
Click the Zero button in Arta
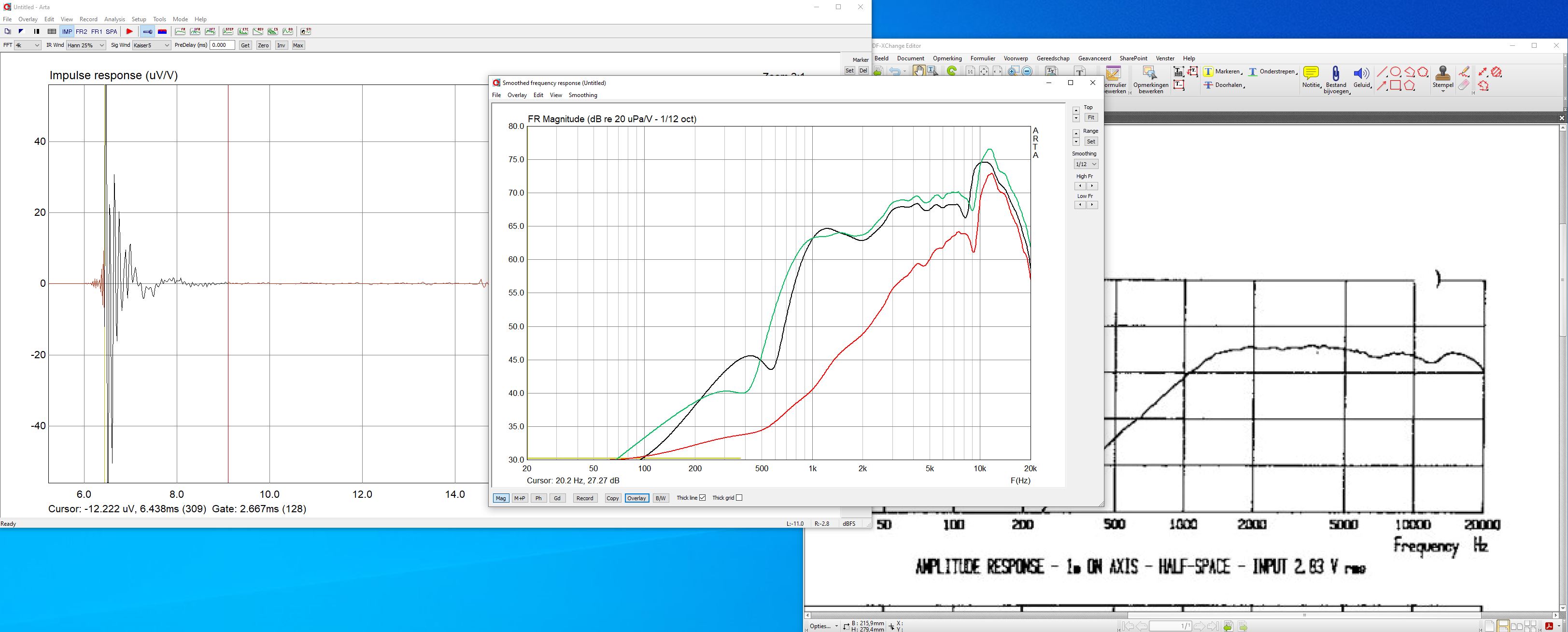coord(263,45)
